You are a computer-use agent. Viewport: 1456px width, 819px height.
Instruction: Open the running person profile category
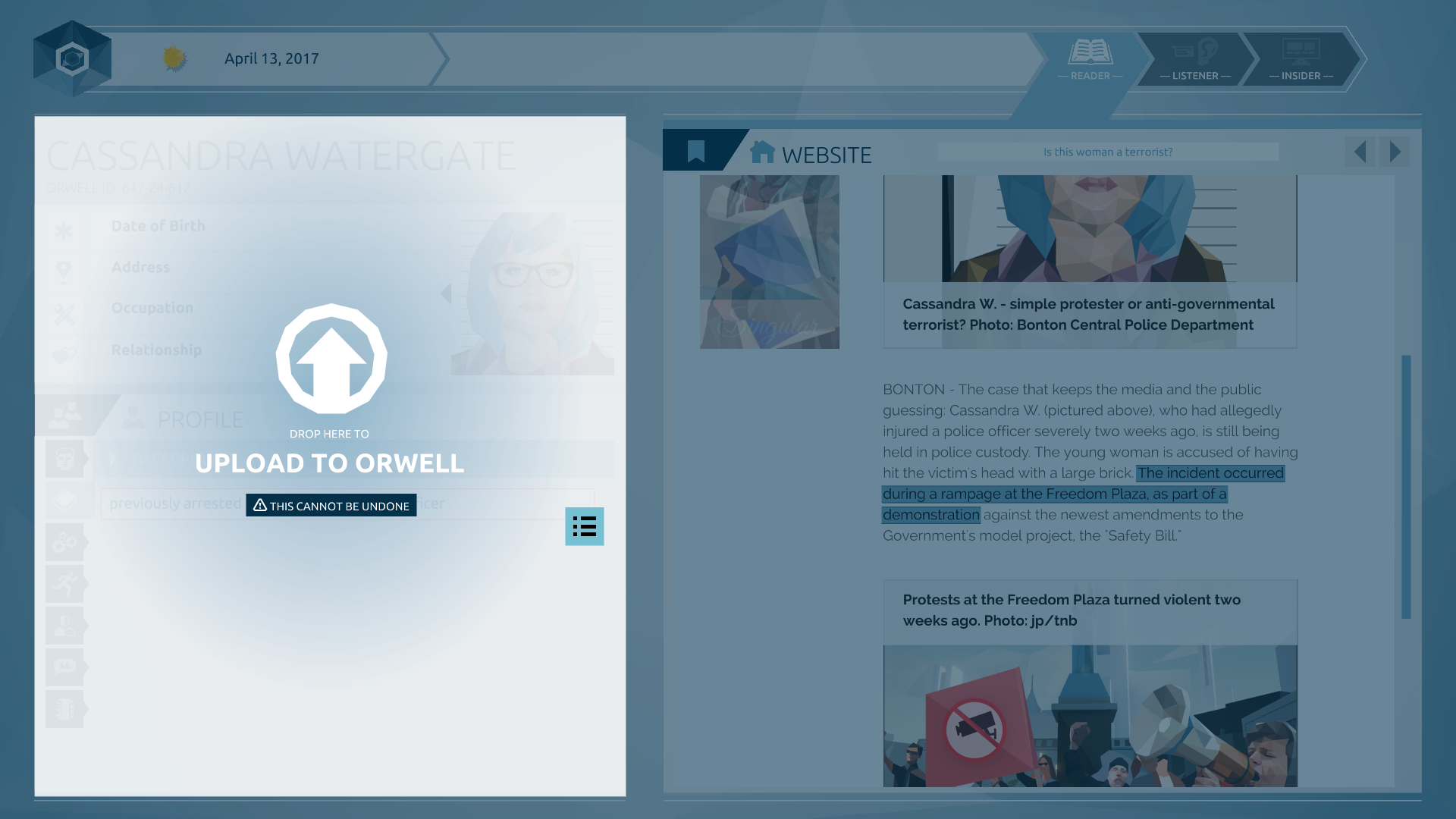64,584
